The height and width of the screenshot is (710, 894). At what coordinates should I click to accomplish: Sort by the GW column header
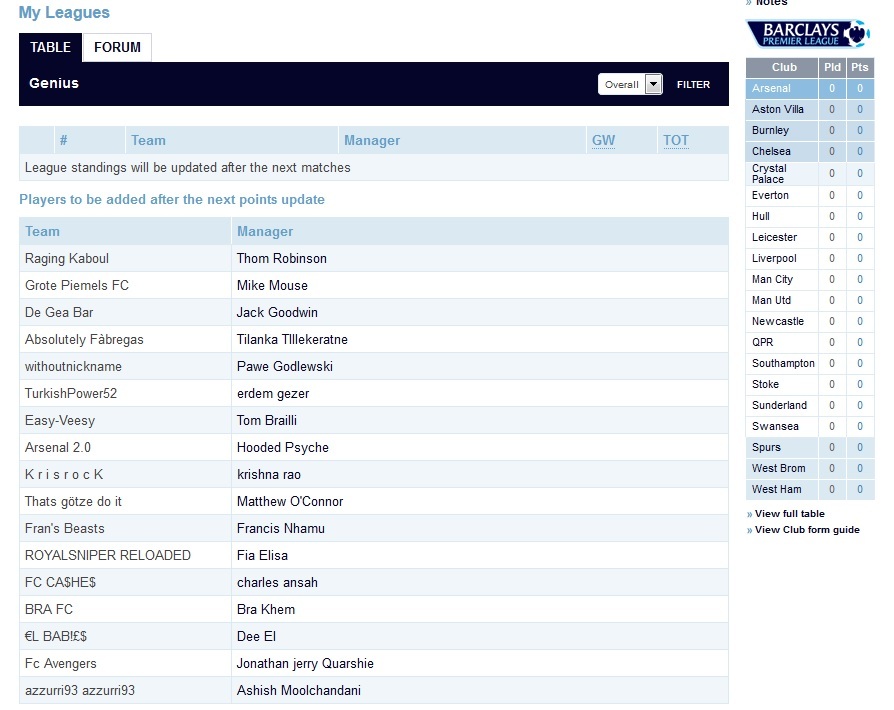[603, 141]
